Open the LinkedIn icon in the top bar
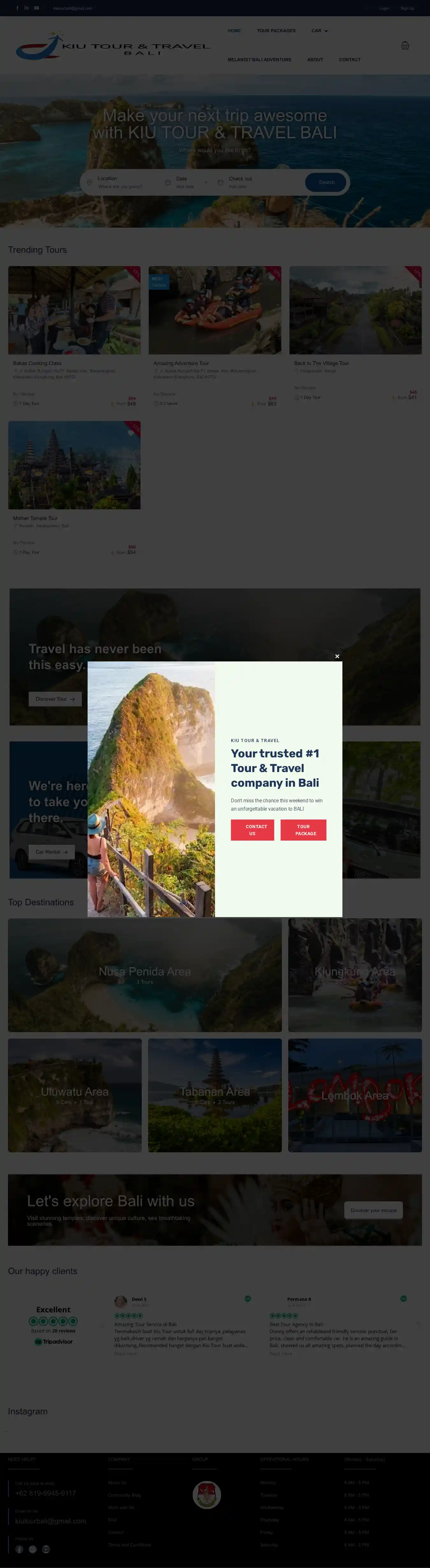Image resolution: width=430 pixels, height=1568 pixels. point(26,8)
